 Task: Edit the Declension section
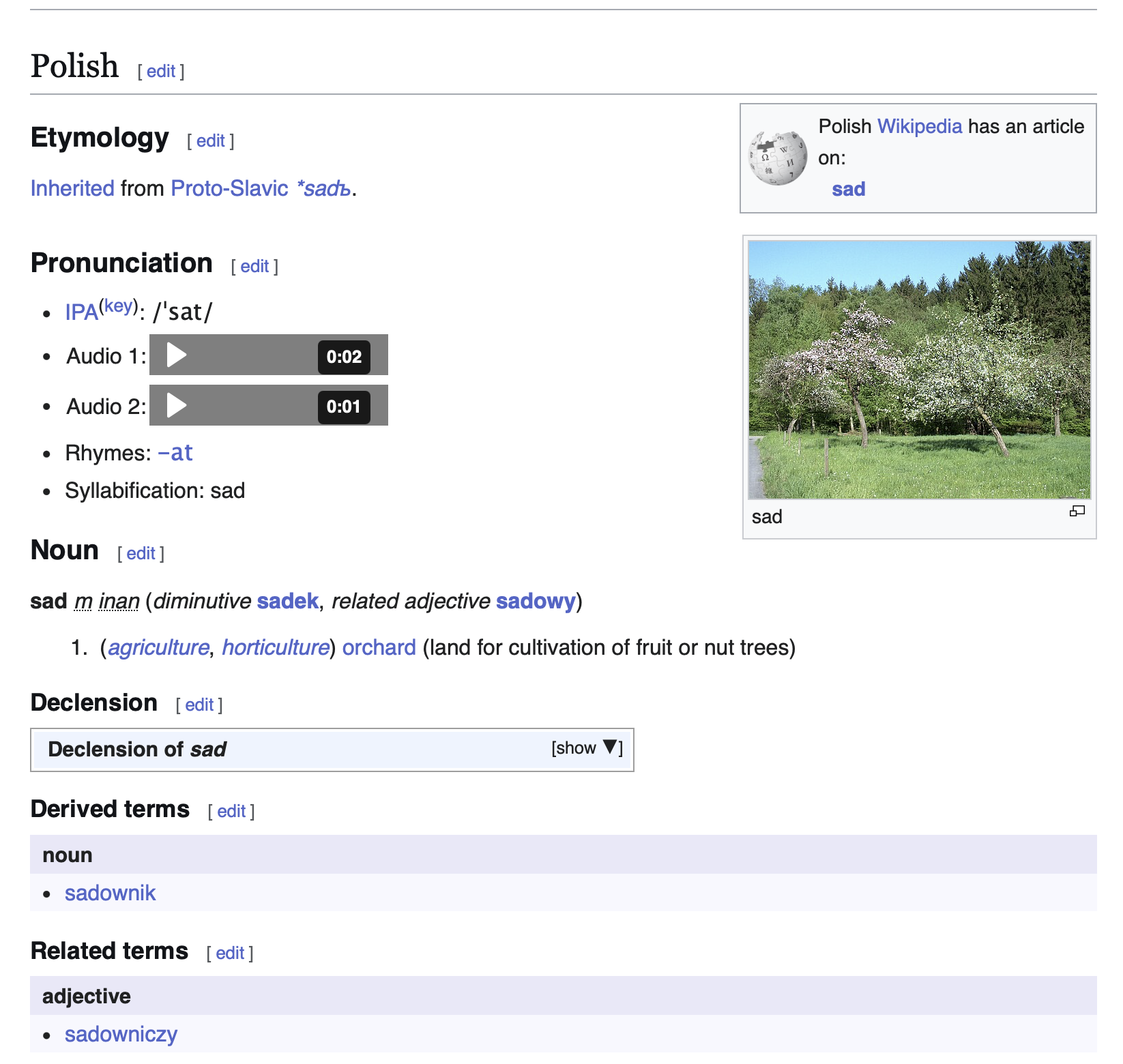point(199,705)
